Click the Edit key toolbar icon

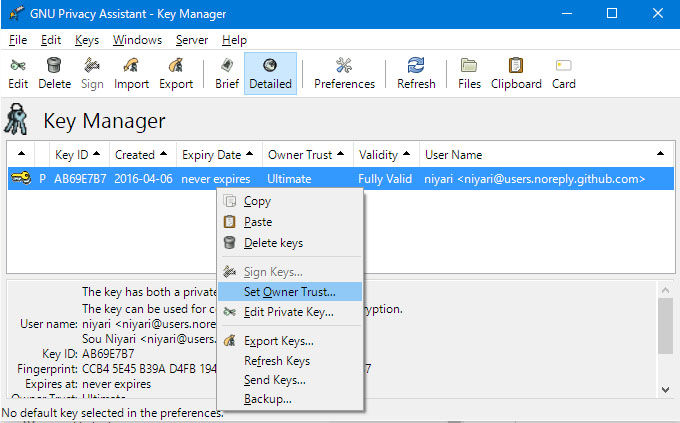[x=18, y=66]
